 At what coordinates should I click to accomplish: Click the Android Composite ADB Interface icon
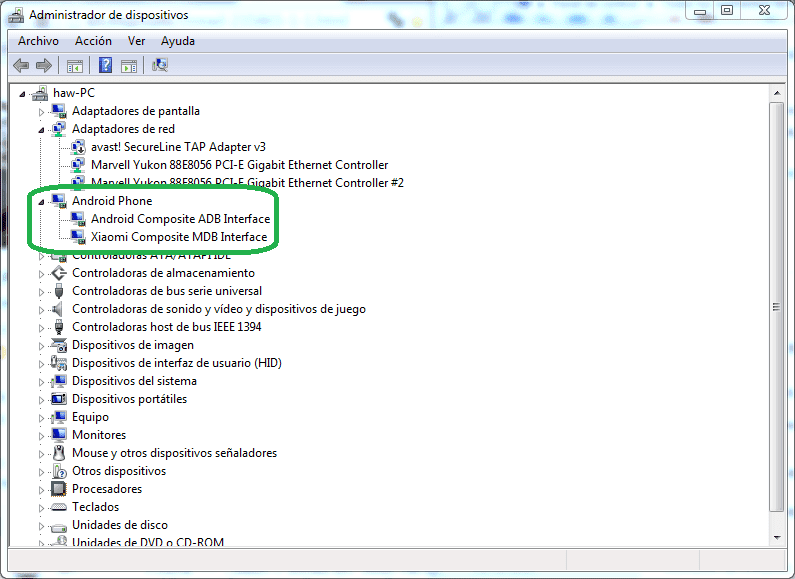tap(78, 219)
